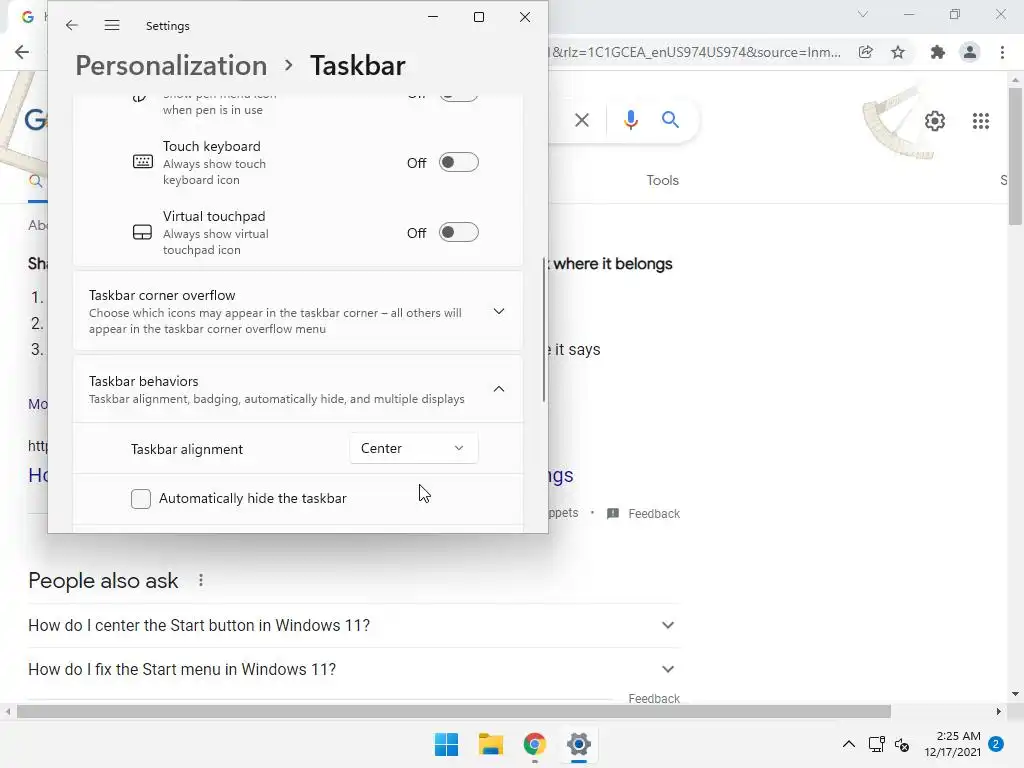
Task: Click Feedback under People also ask
Action: click(x=654, y=698)
